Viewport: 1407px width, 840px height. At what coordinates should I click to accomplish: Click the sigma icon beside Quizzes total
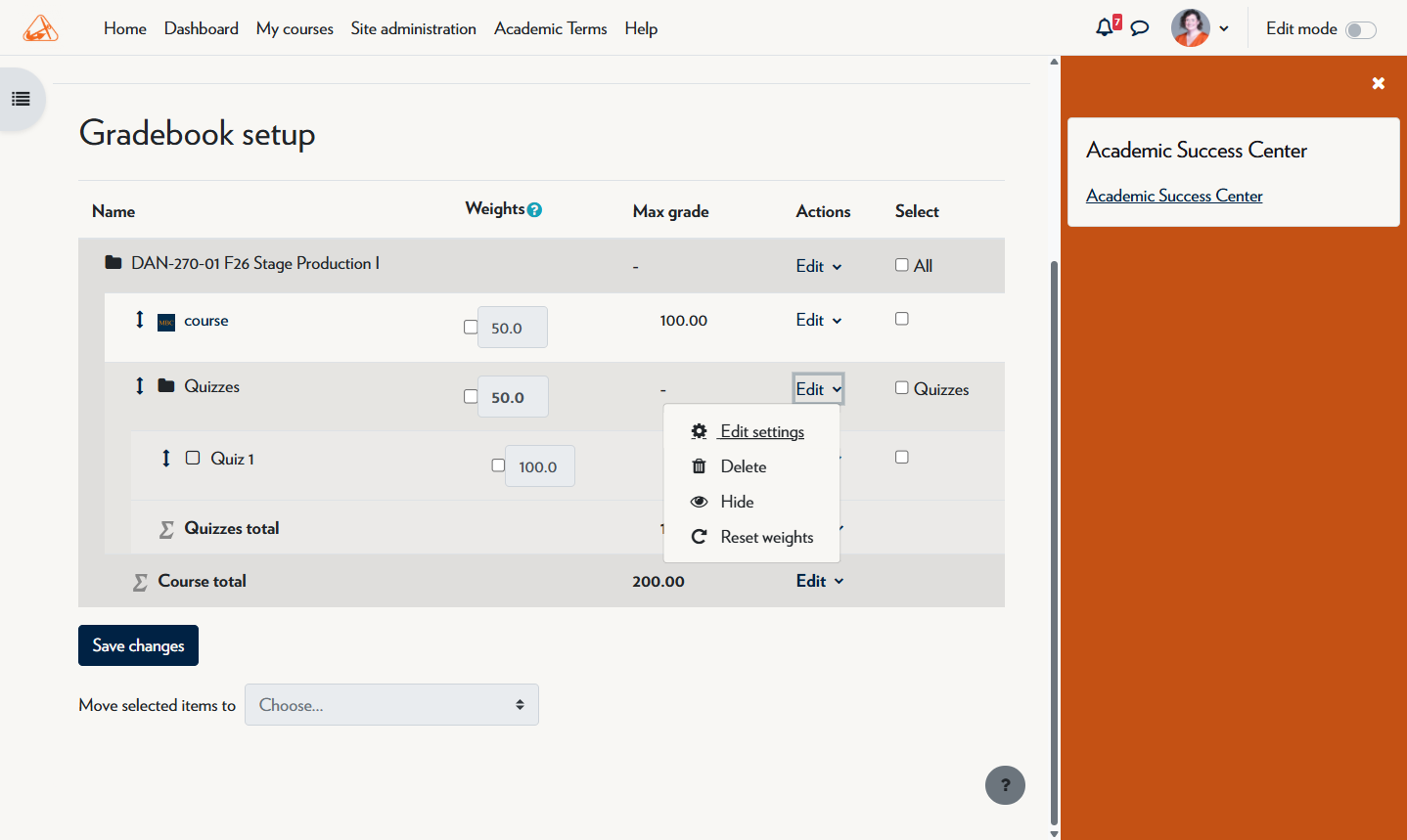(167, 529)
